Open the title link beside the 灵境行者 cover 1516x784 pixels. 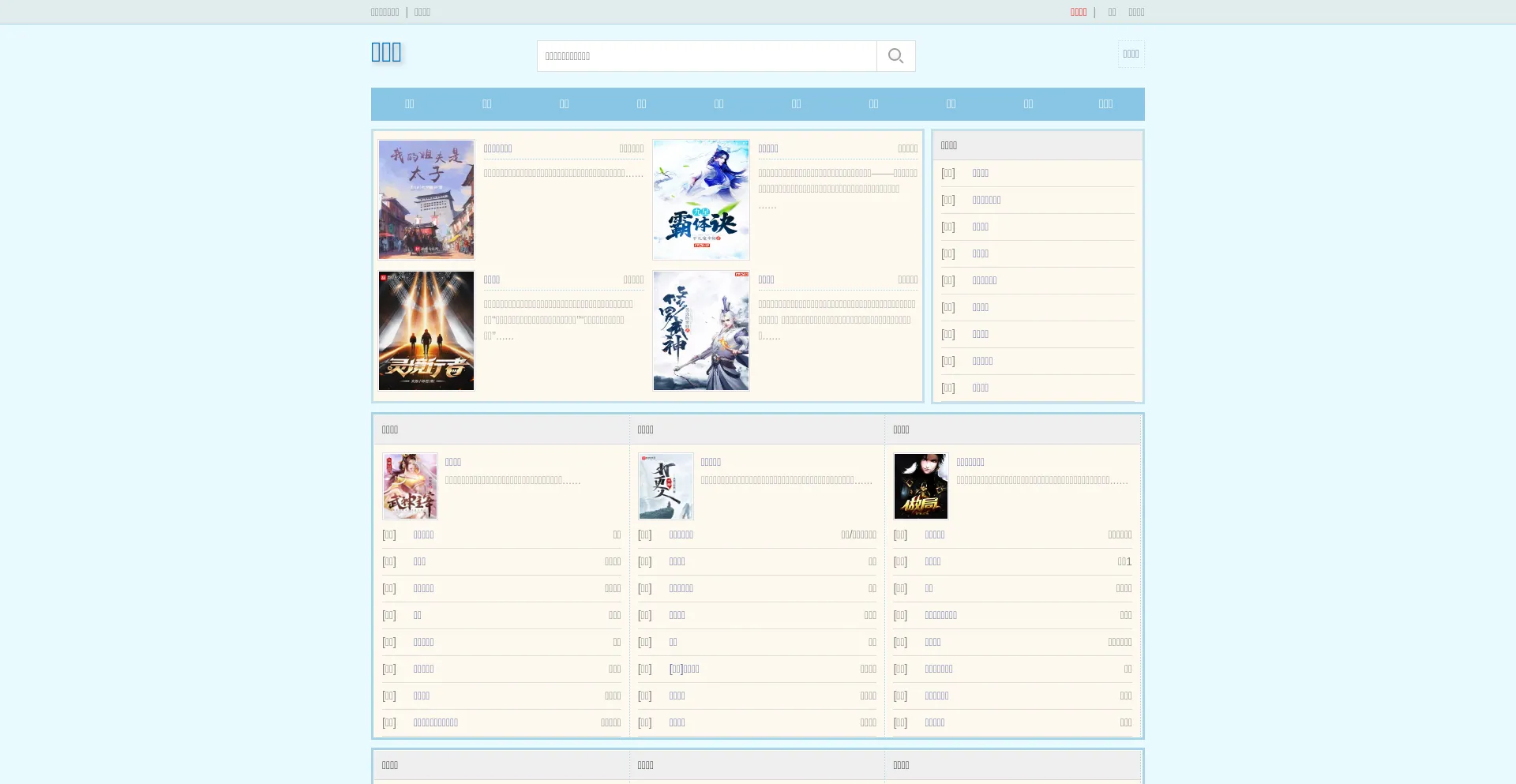[x=492, y=279]
